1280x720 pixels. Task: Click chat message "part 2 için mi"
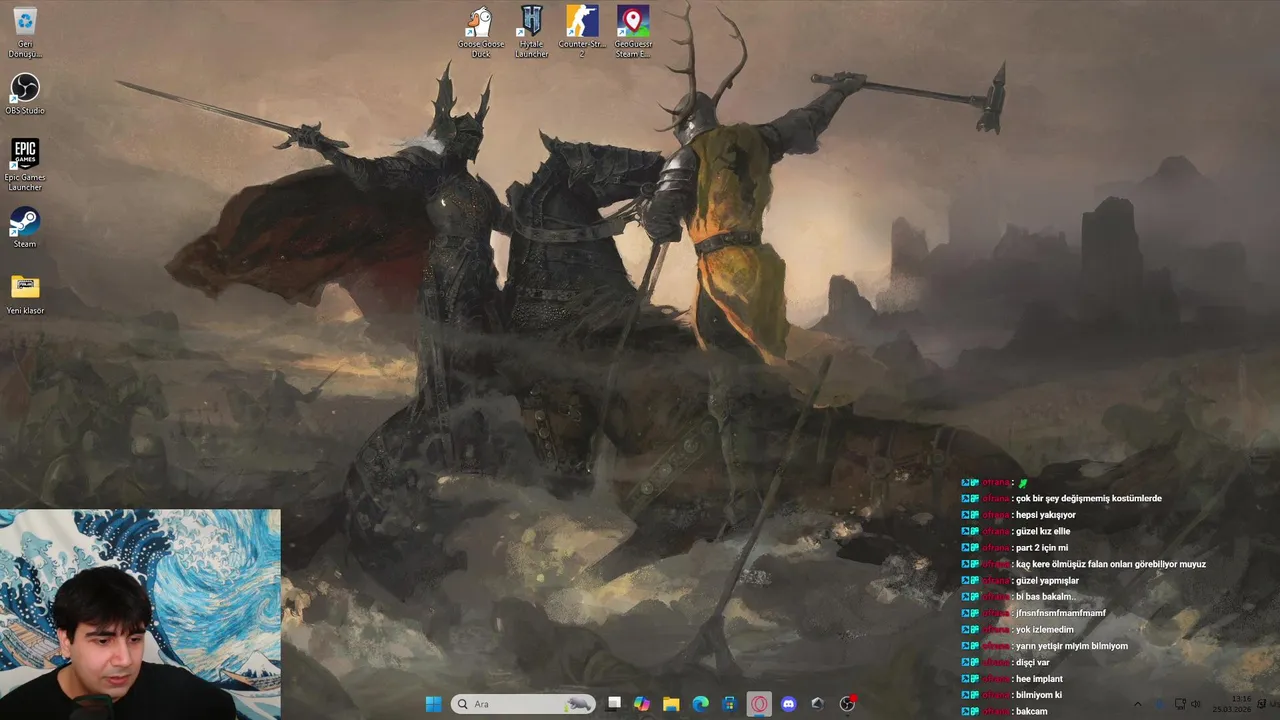[x=1042, y=548]
